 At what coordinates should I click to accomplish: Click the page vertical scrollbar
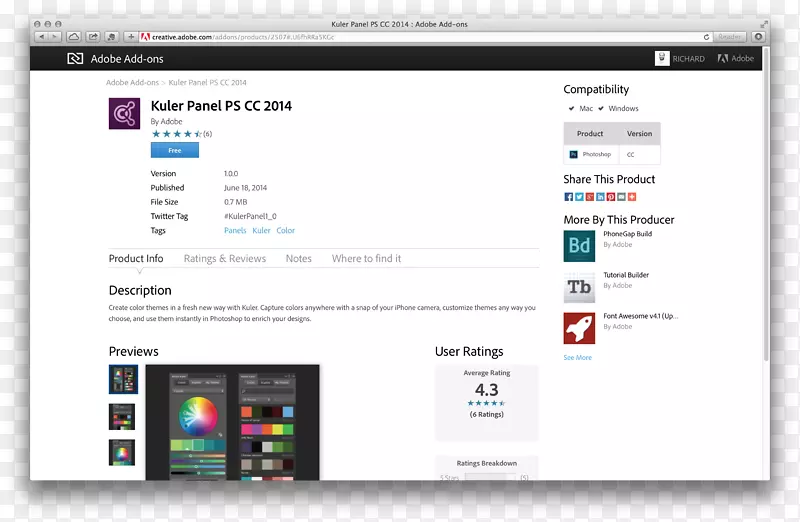766,204
